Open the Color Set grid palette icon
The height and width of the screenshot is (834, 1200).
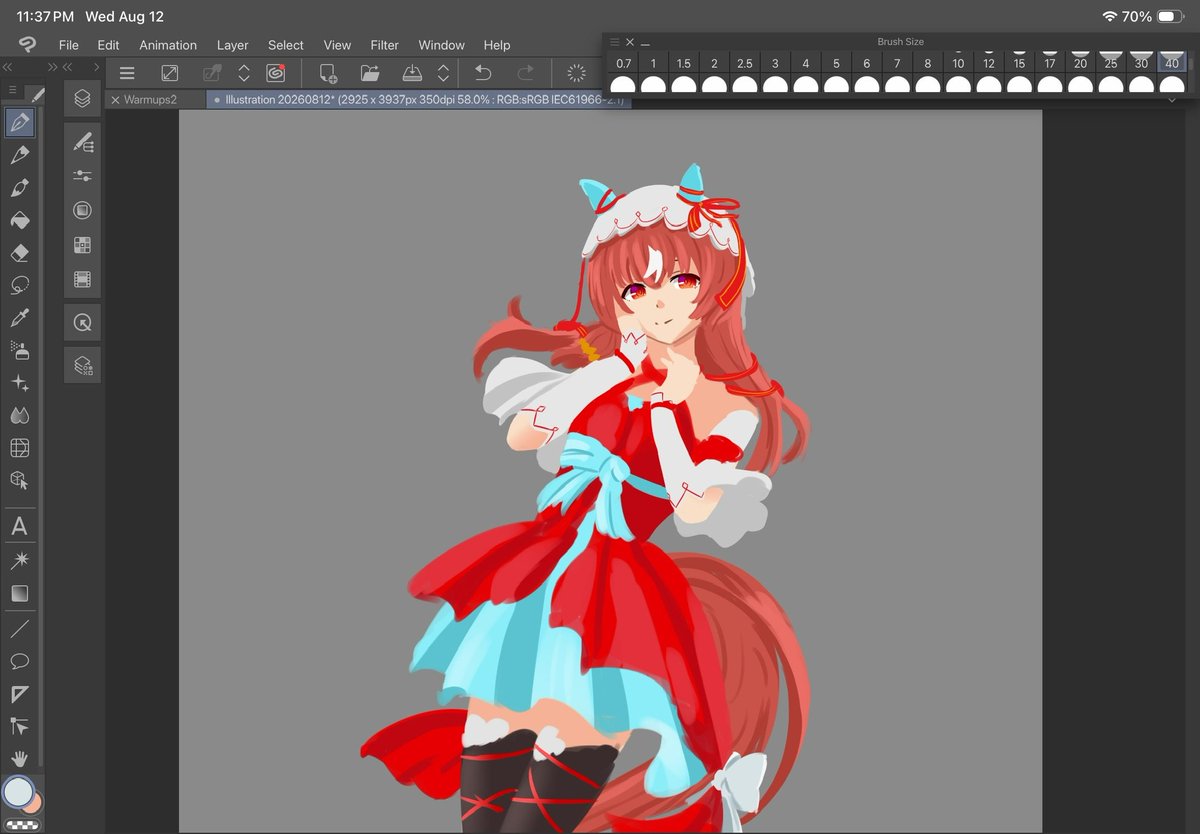(82, 245)
